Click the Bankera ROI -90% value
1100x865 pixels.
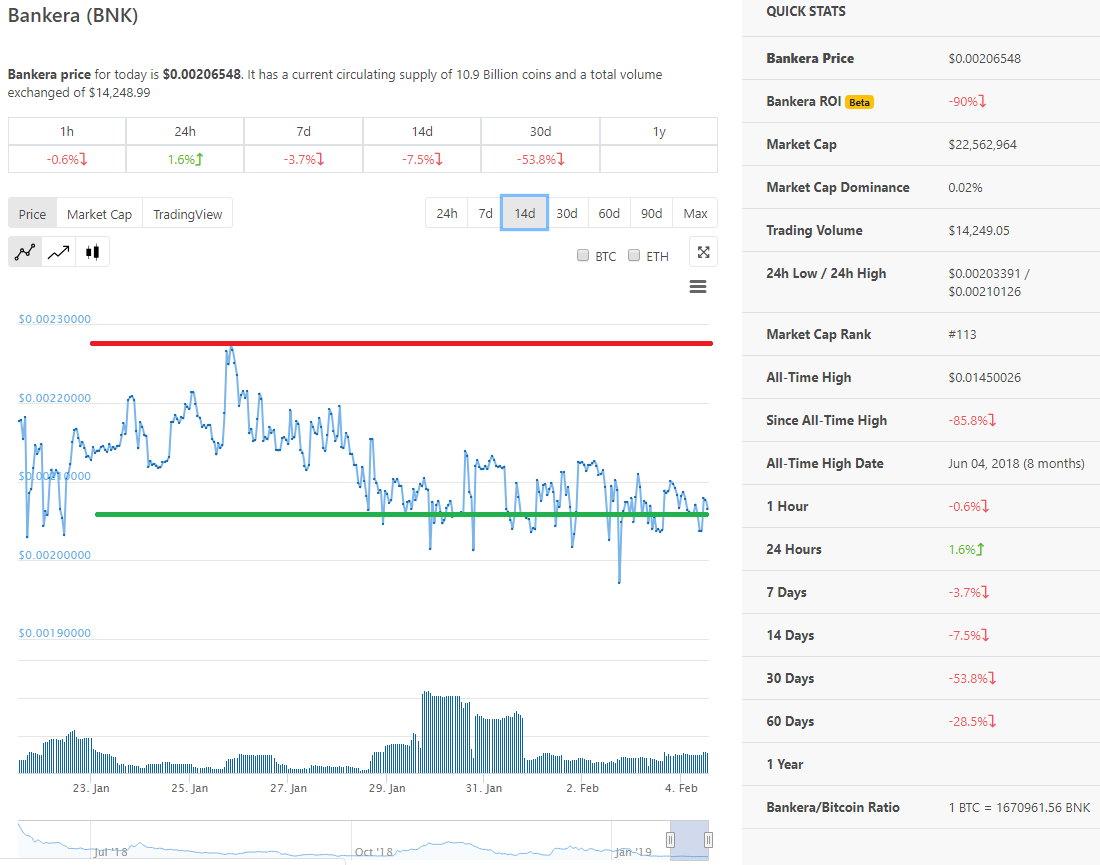tap(967, 102)
